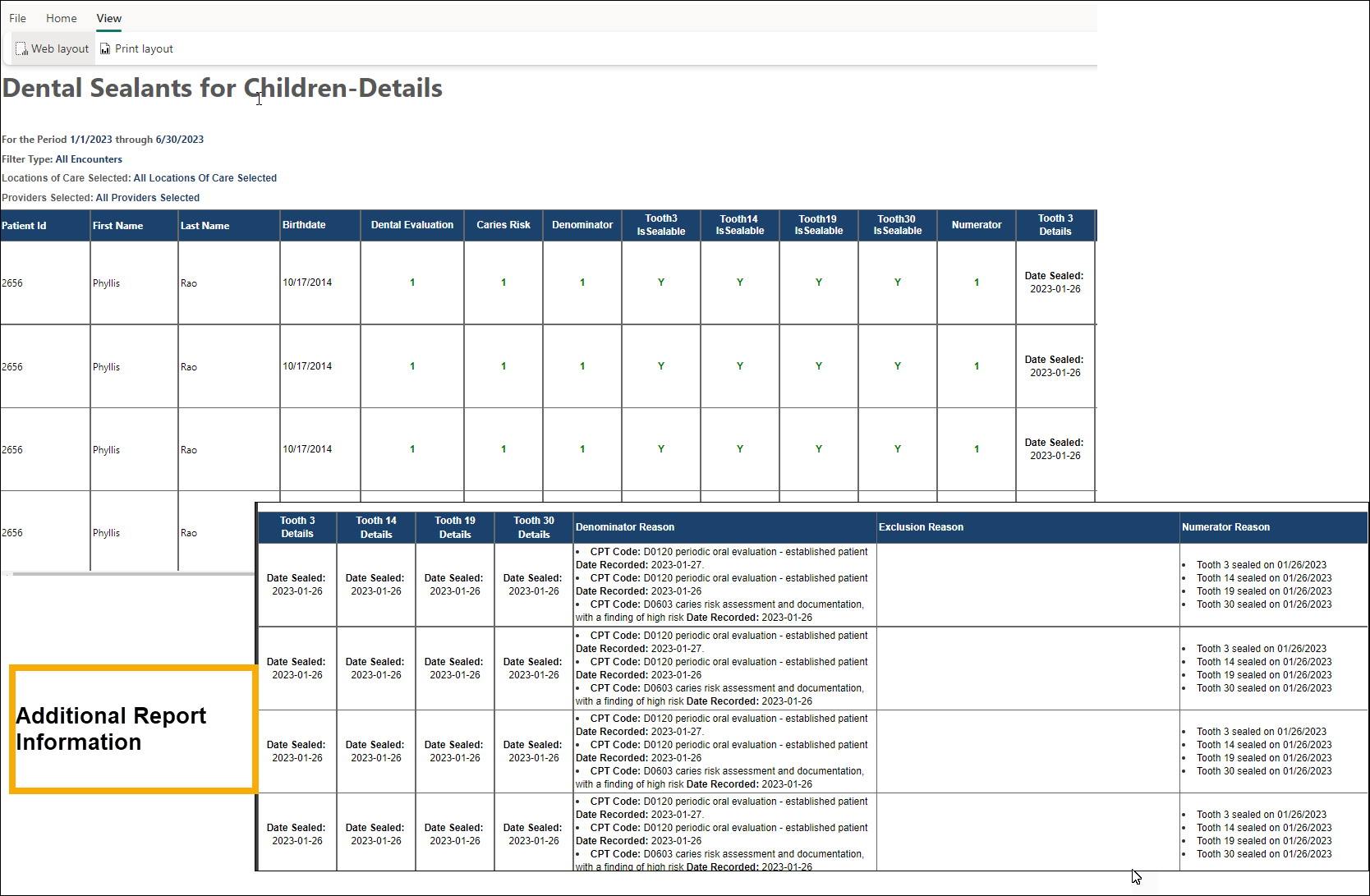Viewport: 1370px width, 896px height.
Task: Click the Numerator Reason column header
Action: click(1274, 528)
